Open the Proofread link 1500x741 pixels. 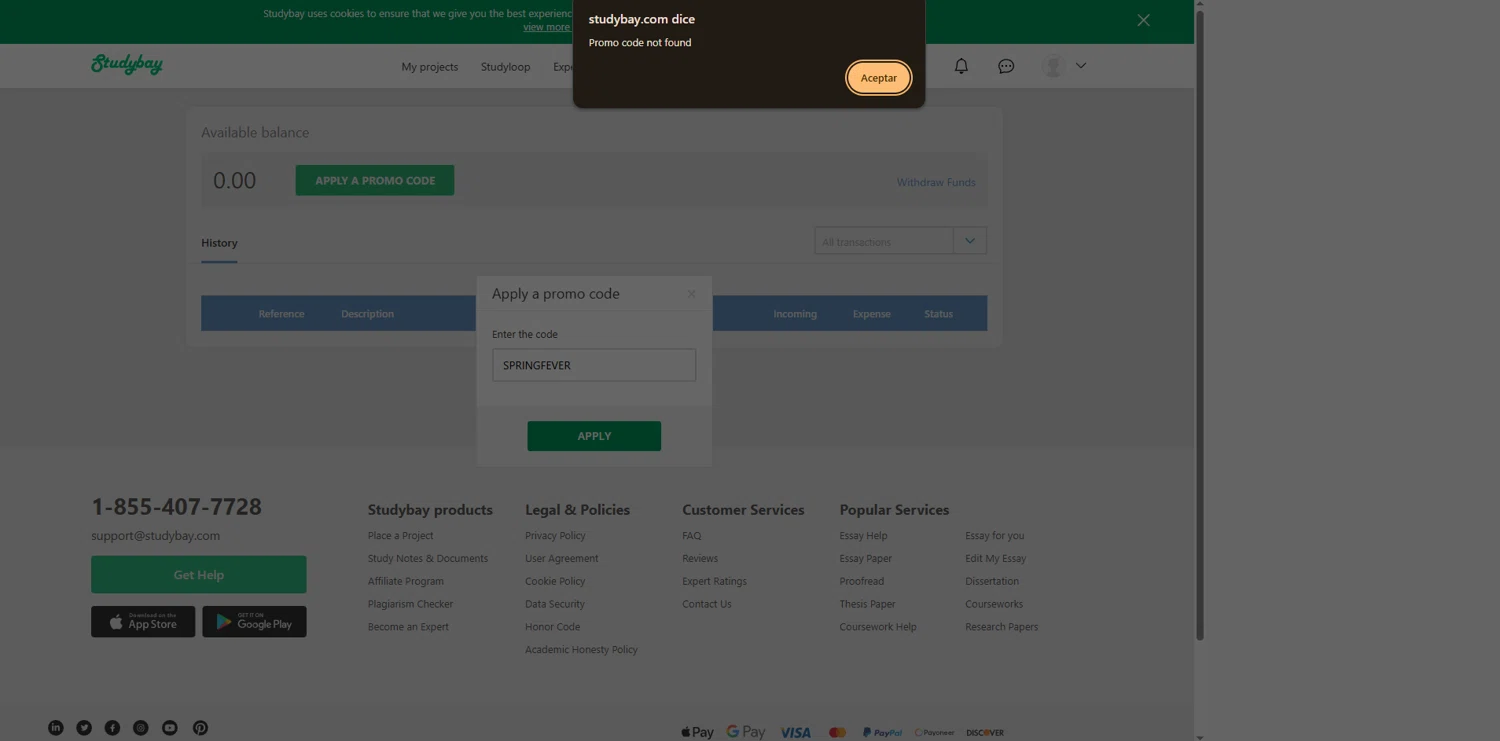(862, 581)
